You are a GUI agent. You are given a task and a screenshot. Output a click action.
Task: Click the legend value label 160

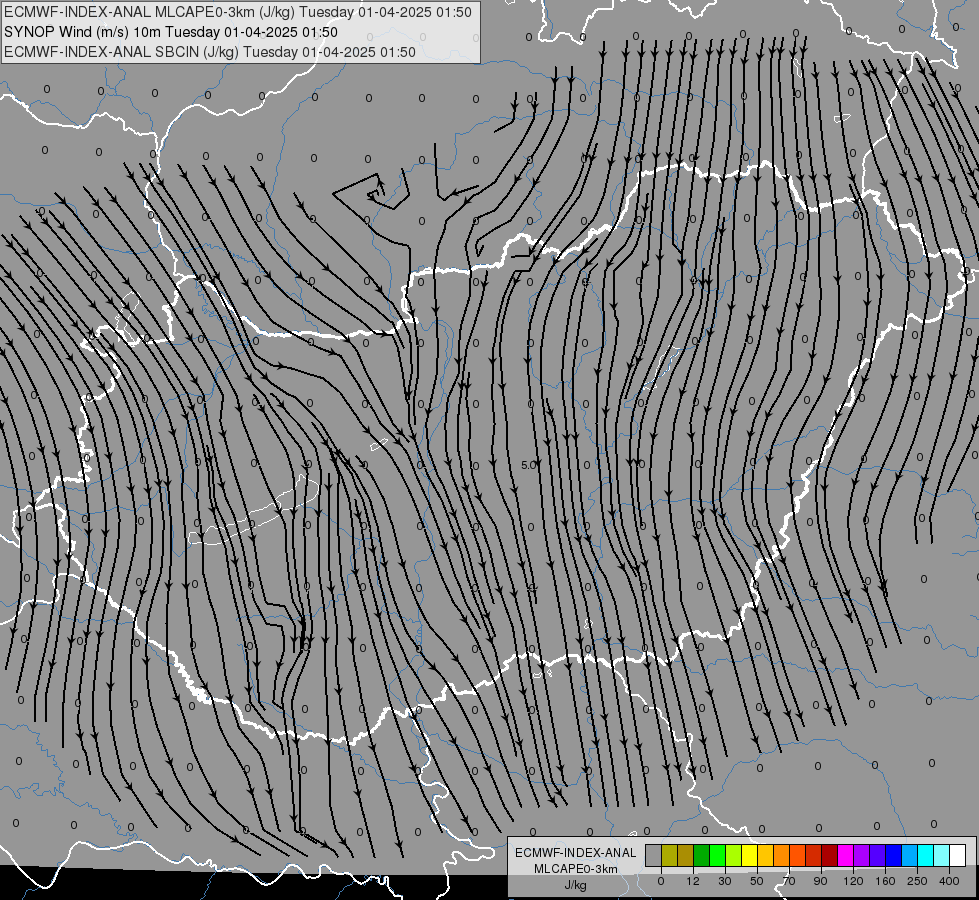coord(885,881)
